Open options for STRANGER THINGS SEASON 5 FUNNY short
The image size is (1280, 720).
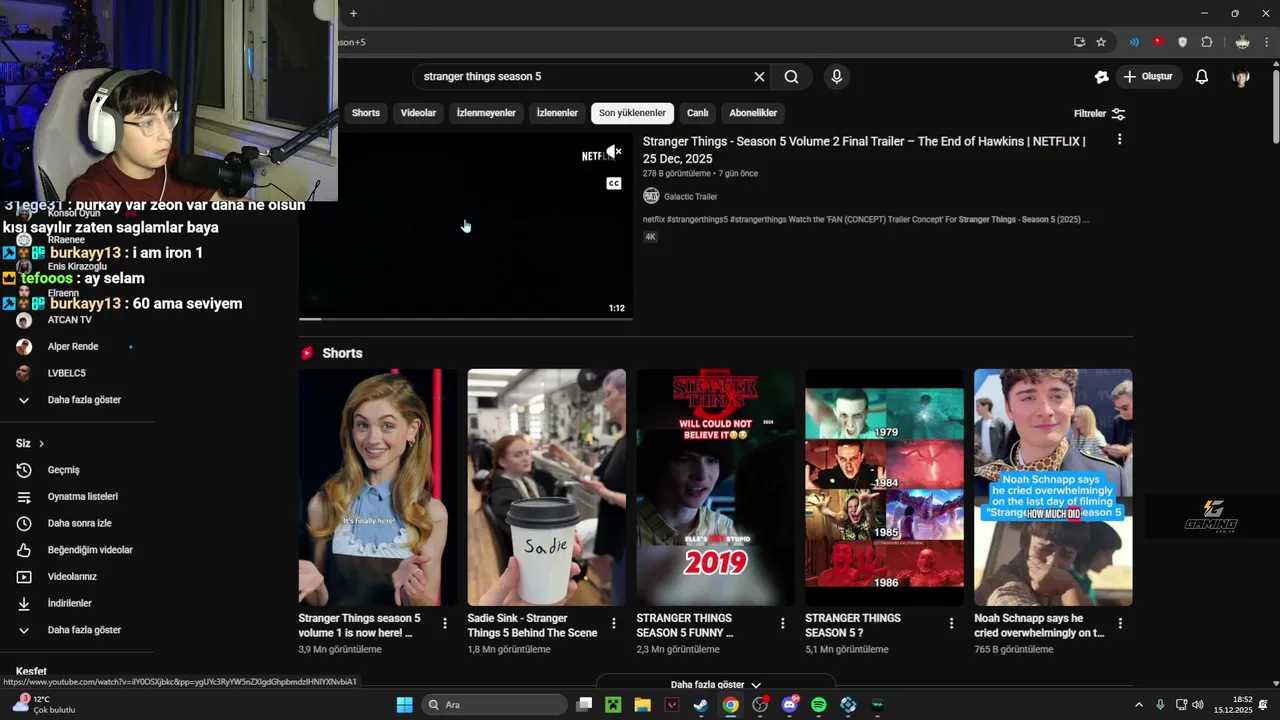(x=782, y=623)
